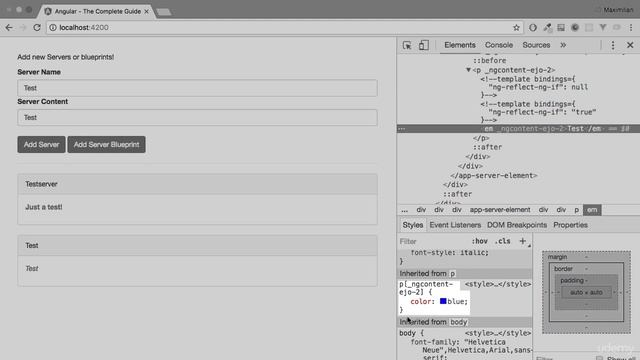The width and height of the screenshot is (640, 360).
Task: Click the Add Server button
Action: tap(41, 144)
